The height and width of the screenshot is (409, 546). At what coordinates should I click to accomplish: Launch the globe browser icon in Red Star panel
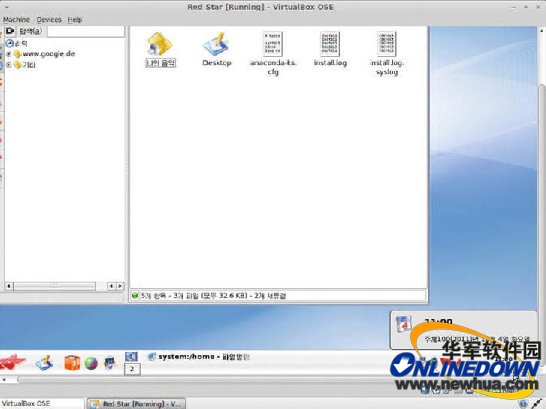click(91, 364)
